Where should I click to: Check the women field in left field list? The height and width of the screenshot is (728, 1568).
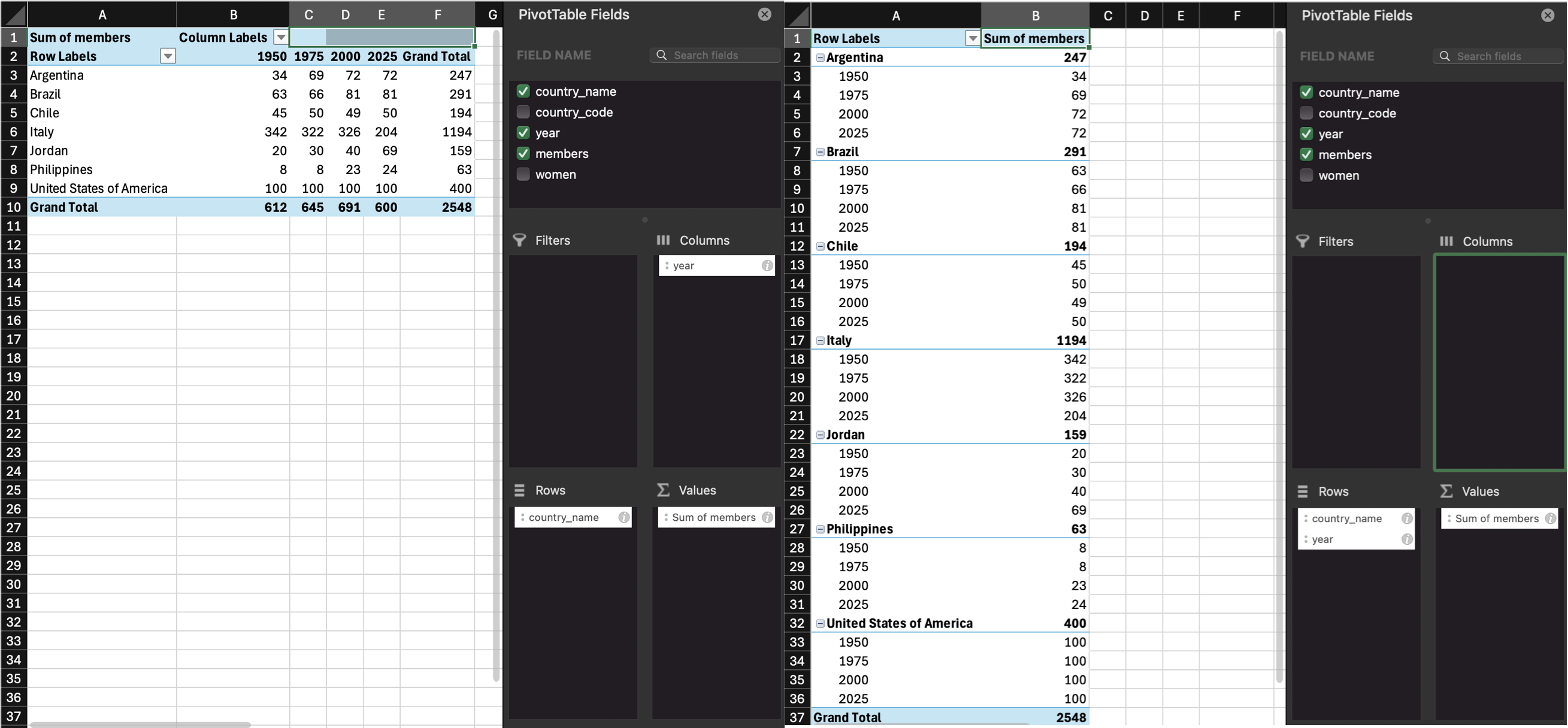coord(523,174)
